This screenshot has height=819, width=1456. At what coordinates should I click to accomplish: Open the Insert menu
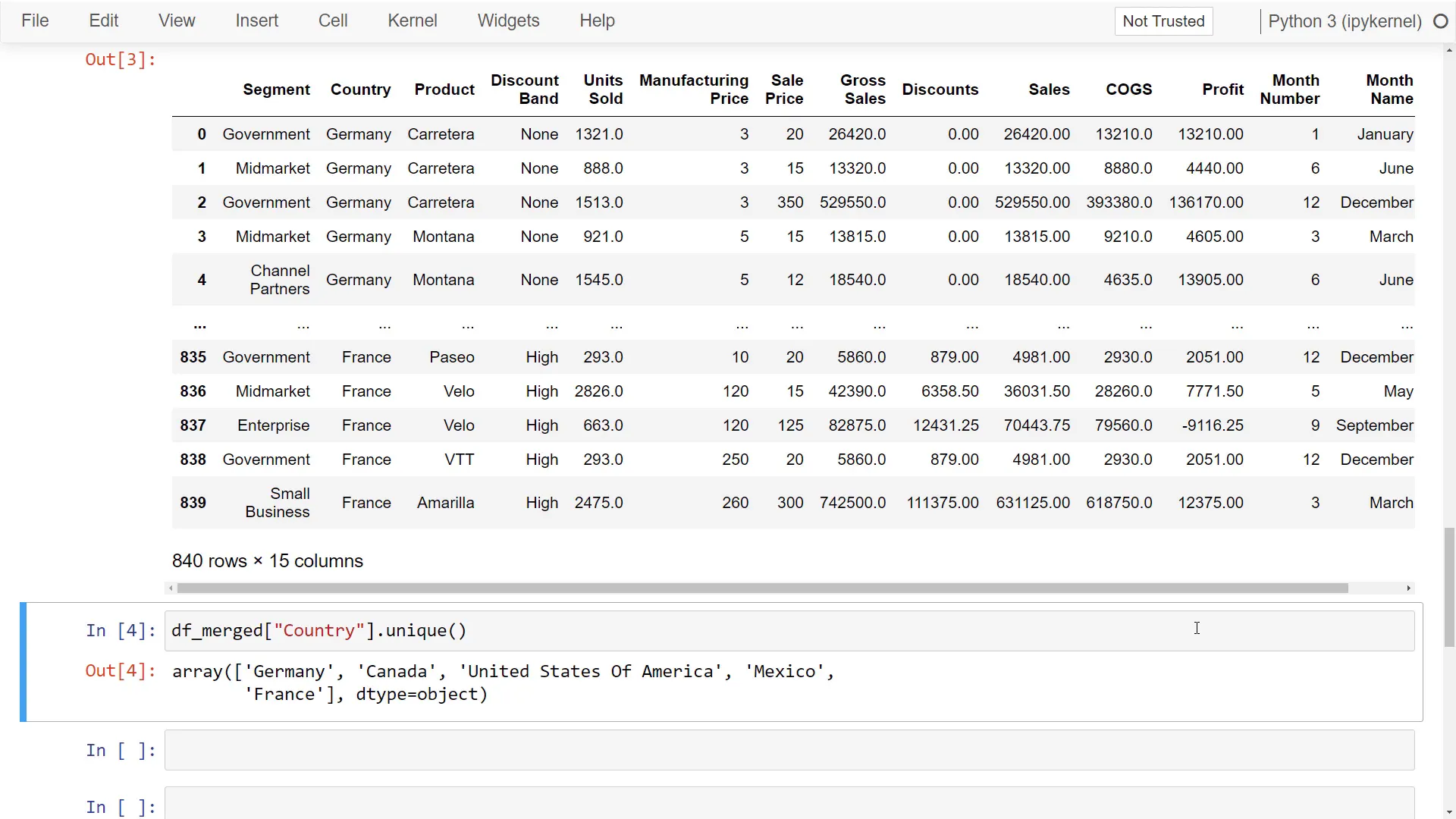click(x=257, y=20)
